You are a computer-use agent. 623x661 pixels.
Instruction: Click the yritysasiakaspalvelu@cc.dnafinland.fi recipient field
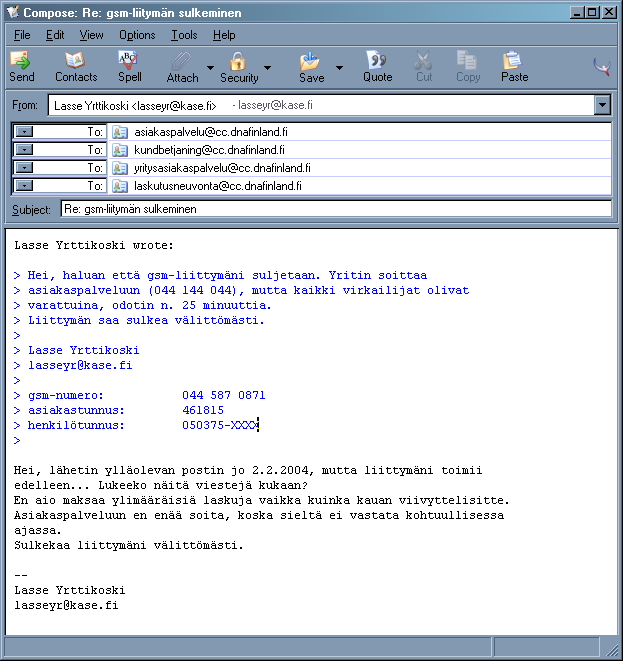point(360,168)
